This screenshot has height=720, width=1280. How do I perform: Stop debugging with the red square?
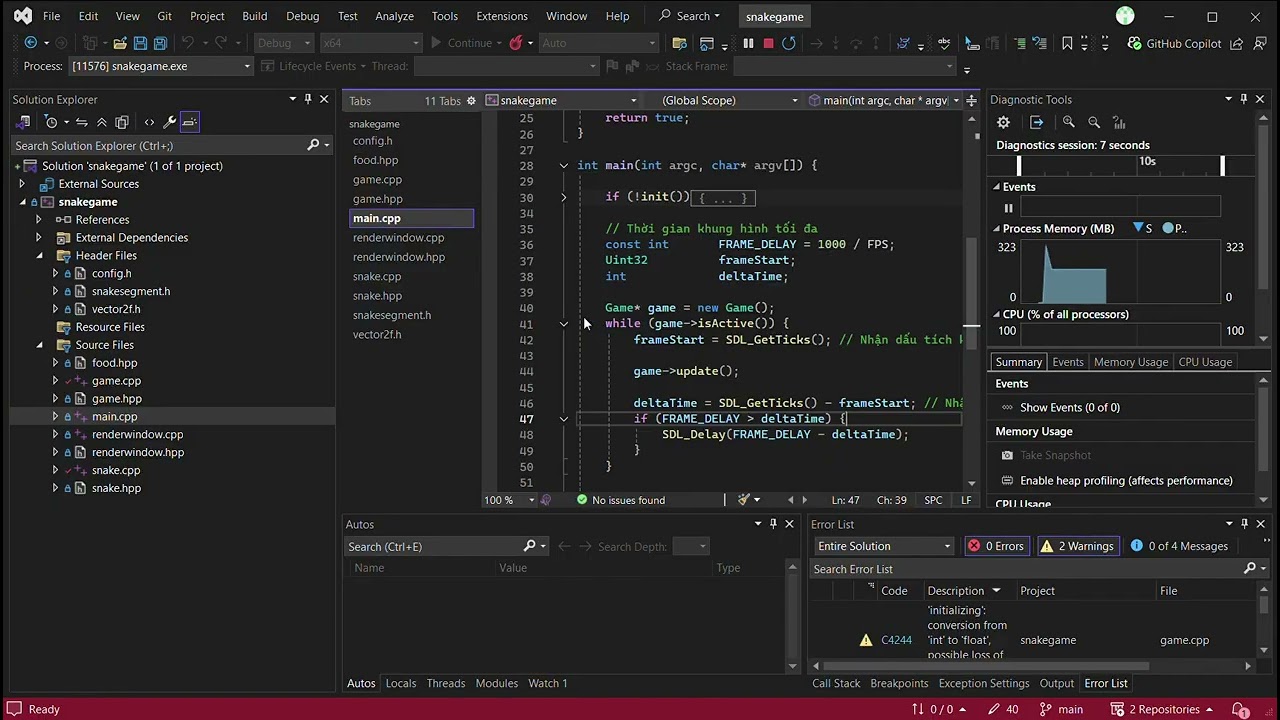click(x=768, y=43)
